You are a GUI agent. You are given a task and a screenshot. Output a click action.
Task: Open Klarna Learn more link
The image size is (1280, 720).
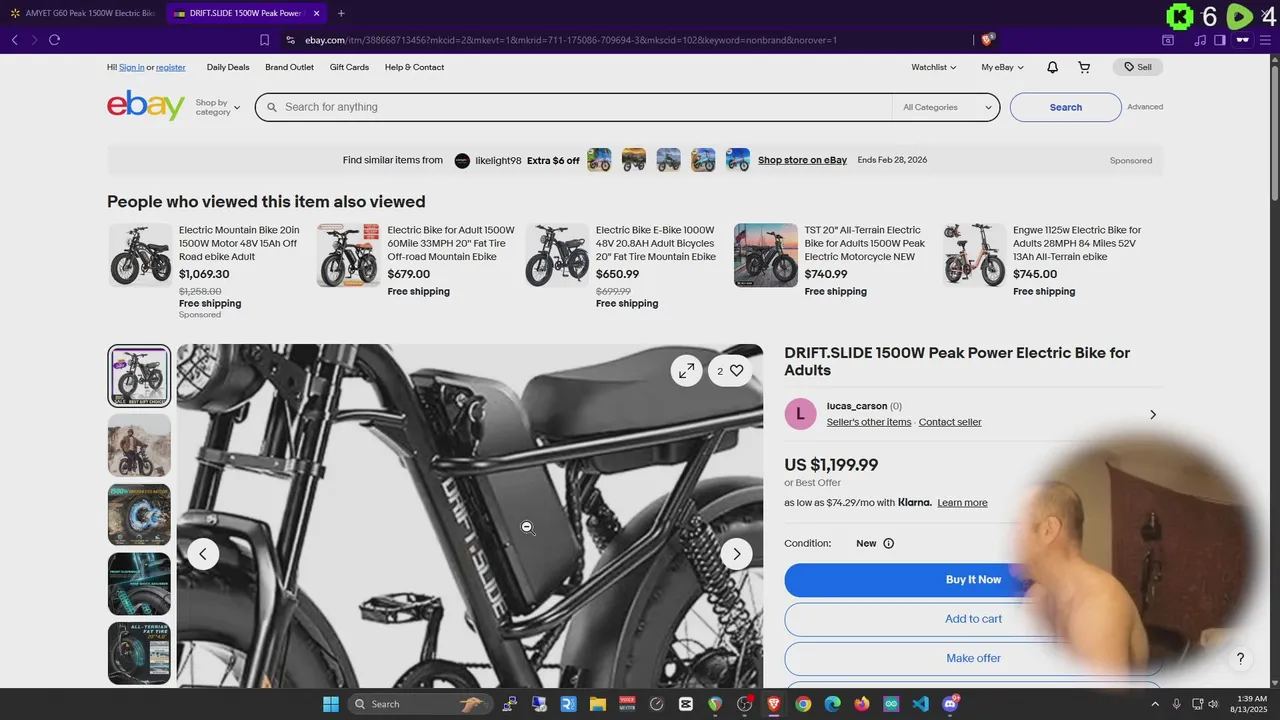click(x=962, y=503)
